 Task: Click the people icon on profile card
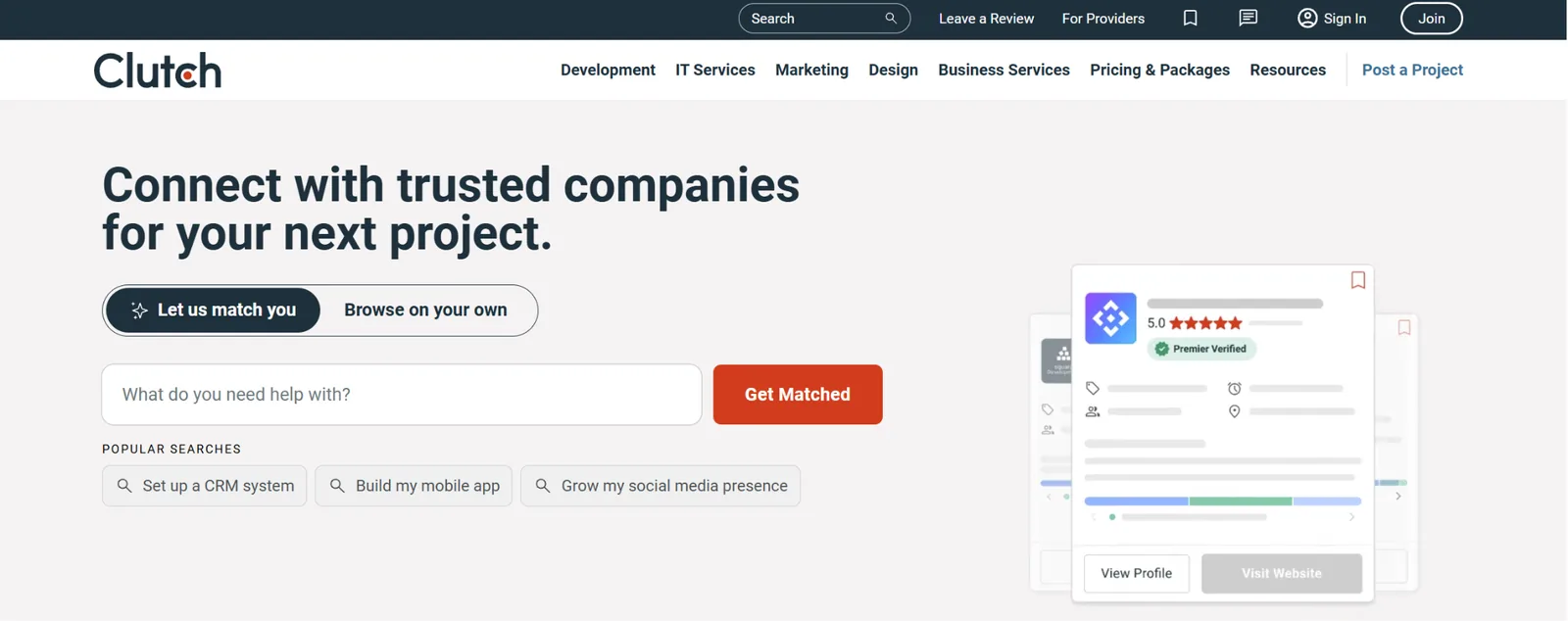click(x=1093, y=411)
